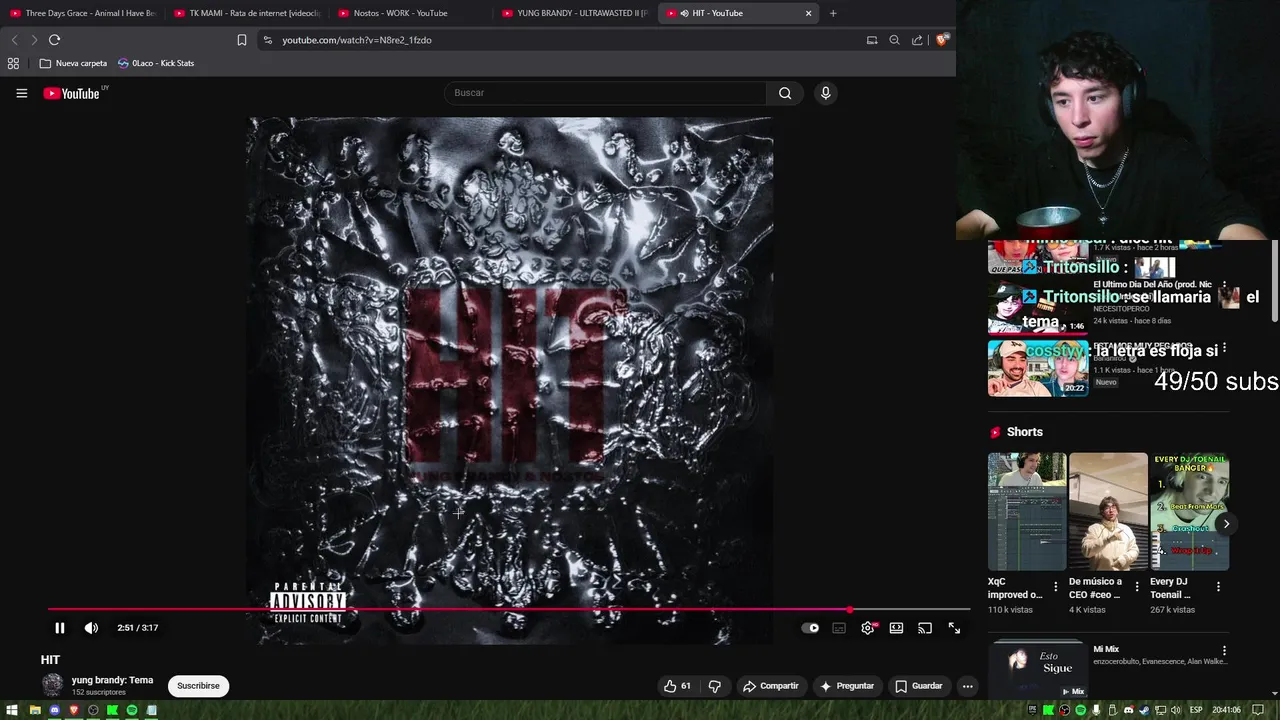
Task: Open Nueva carpeta bookmarks folder
Action: coord(73,63)
